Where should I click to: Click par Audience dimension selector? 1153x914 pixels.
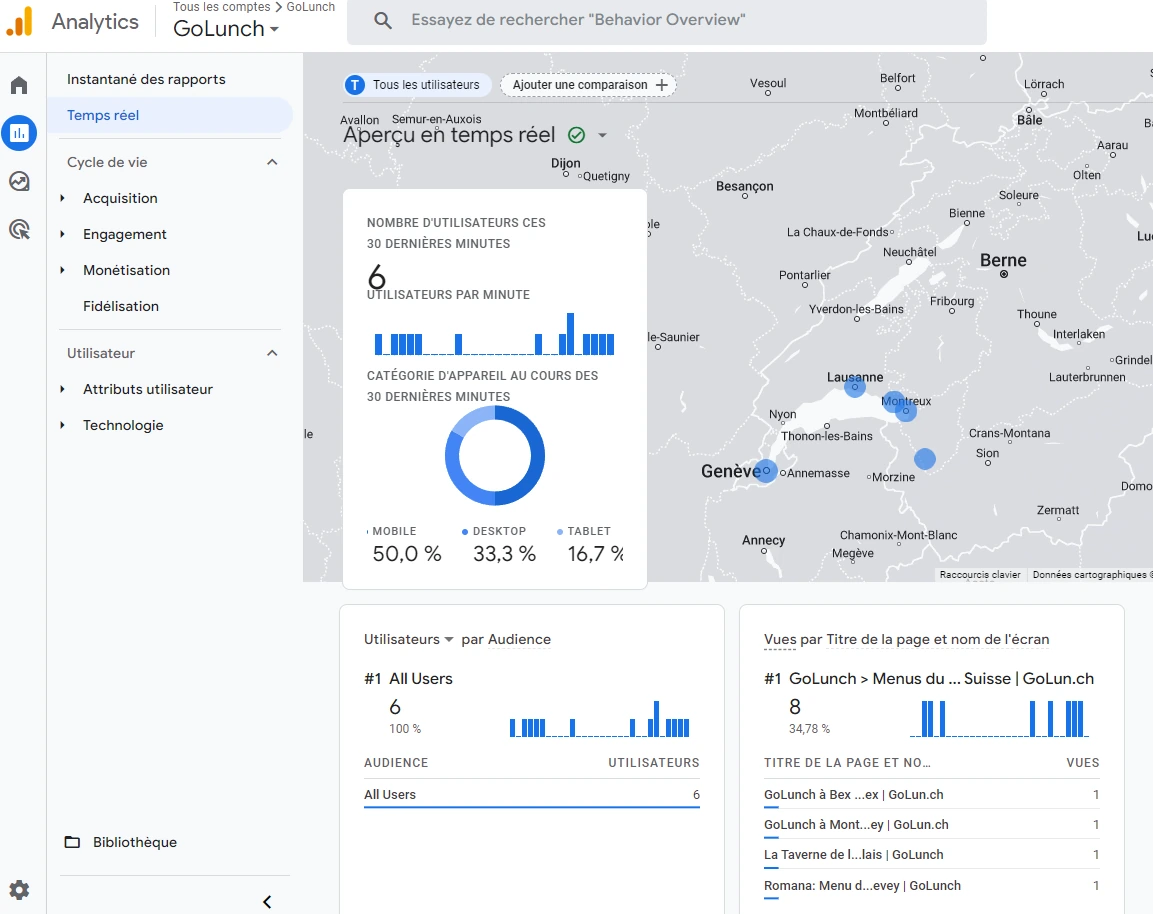coord(506,639)
